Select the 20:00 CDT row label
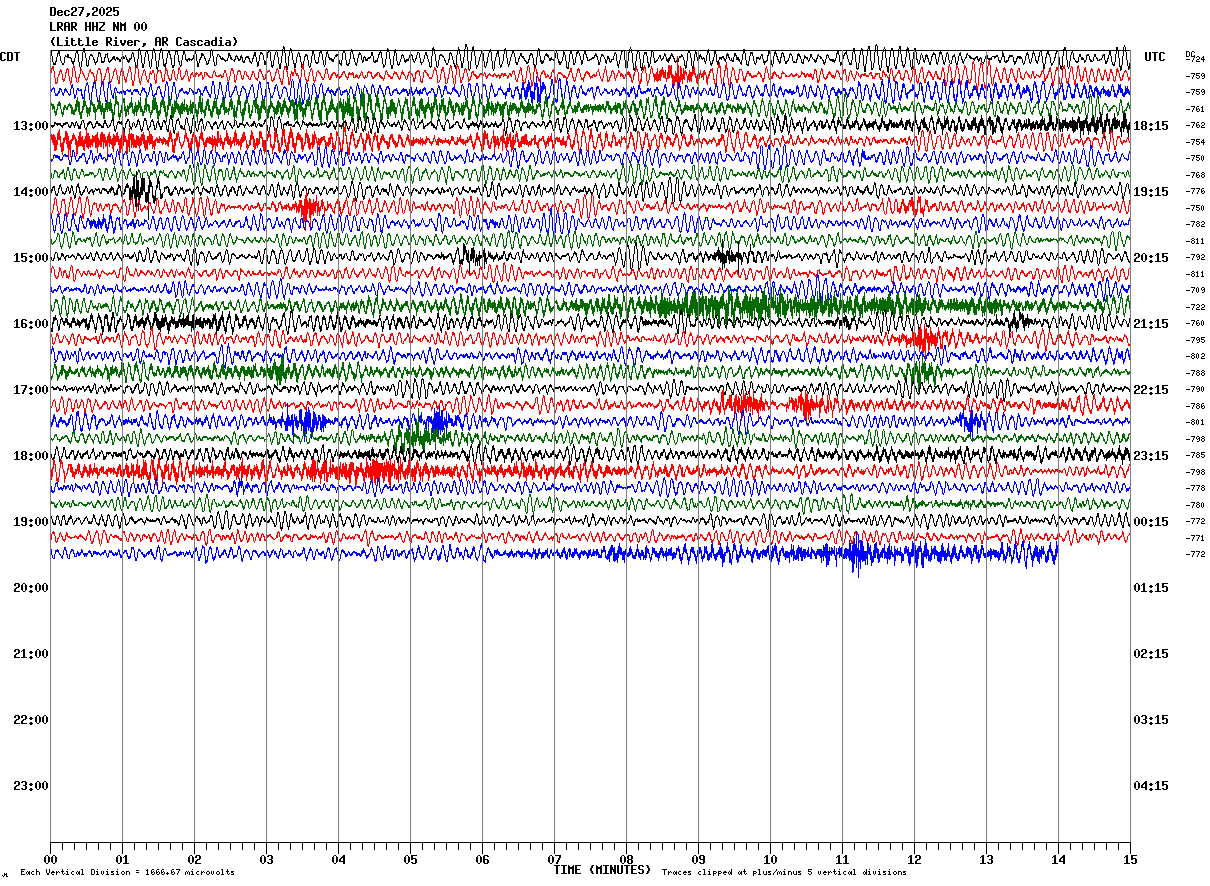Viewport: 1210px width, 886px height. click(31, 588)
